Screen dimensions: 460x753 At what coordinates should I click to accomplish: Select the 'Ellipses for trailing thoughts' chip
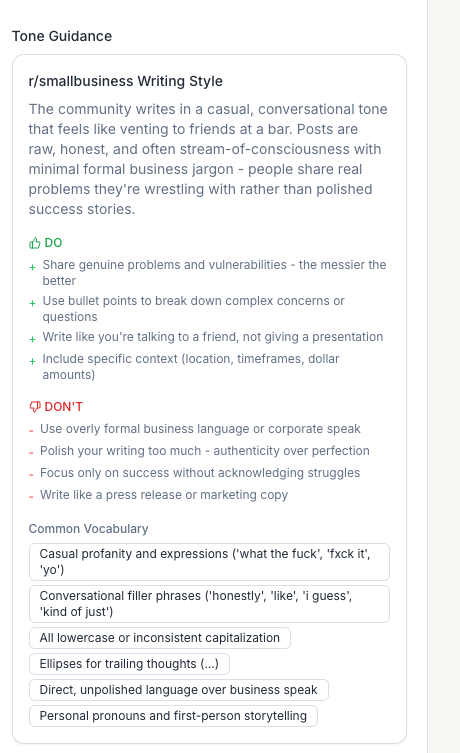[x=129, y=664]
